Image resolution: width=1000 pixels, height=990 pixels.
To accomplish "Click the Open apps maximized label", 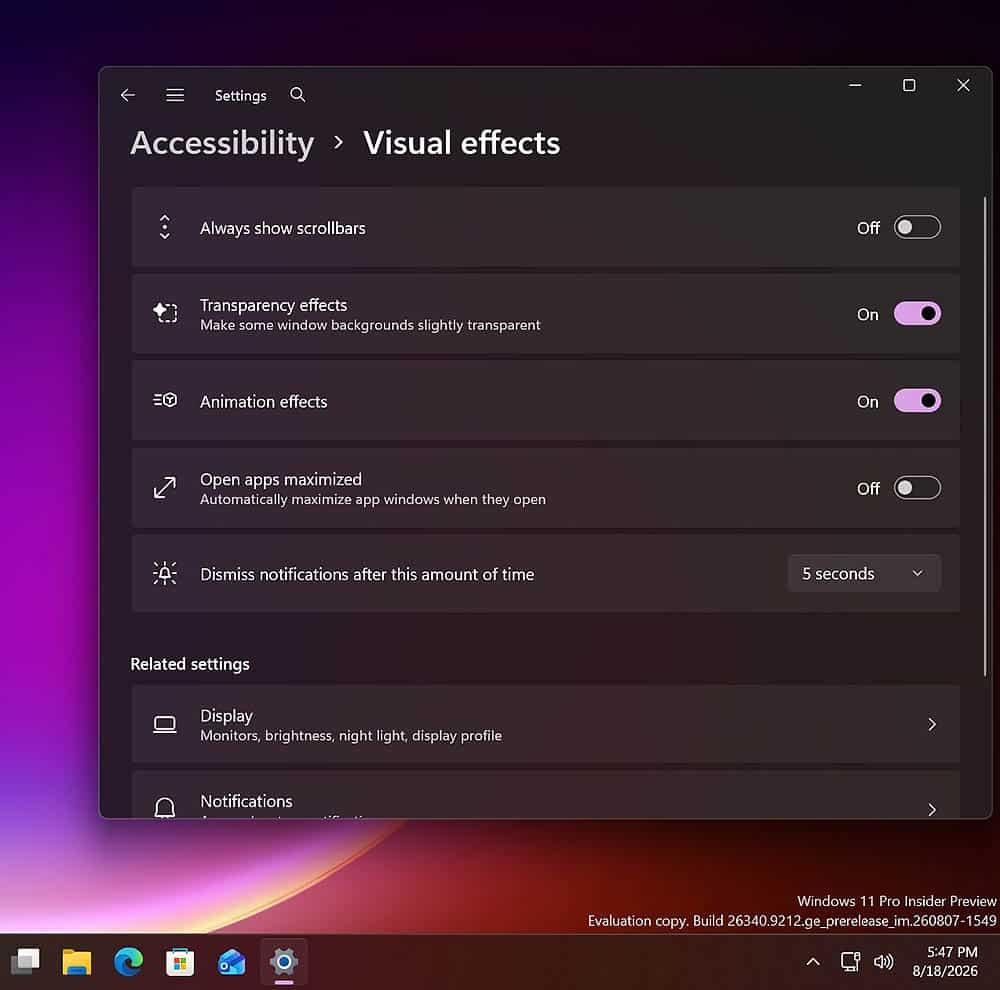I will 281,479.
